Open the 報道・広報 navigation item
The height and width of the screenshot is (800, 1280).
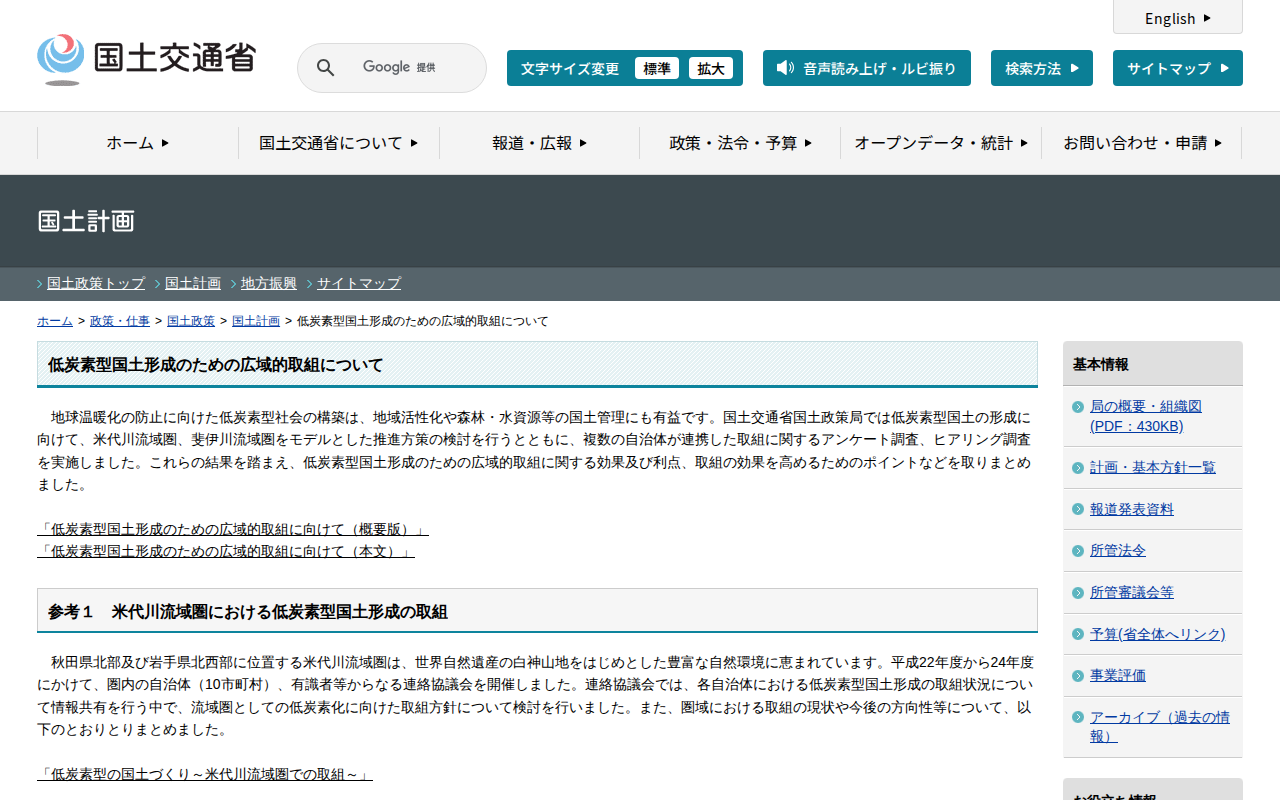539,143
